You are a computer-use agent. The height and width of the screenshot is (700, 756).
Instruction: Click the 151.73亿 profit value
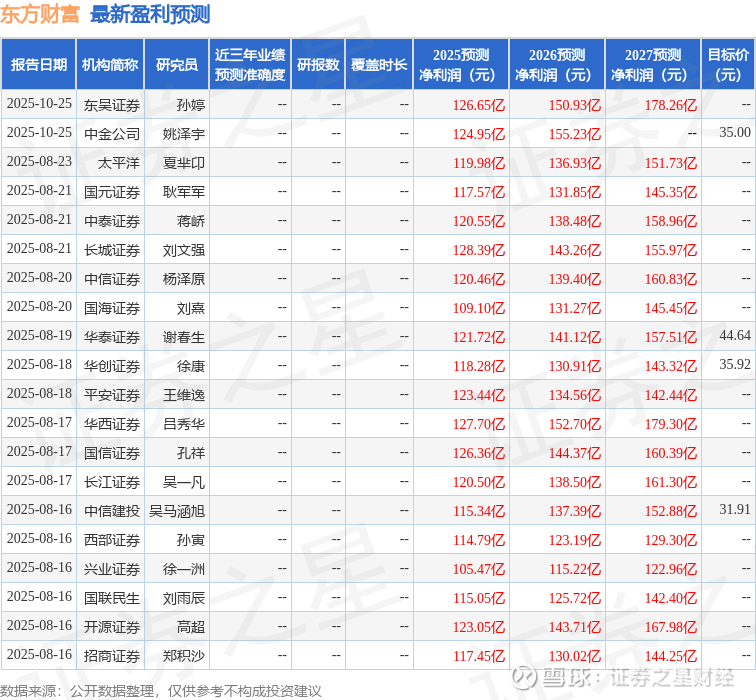coord(671,163)
